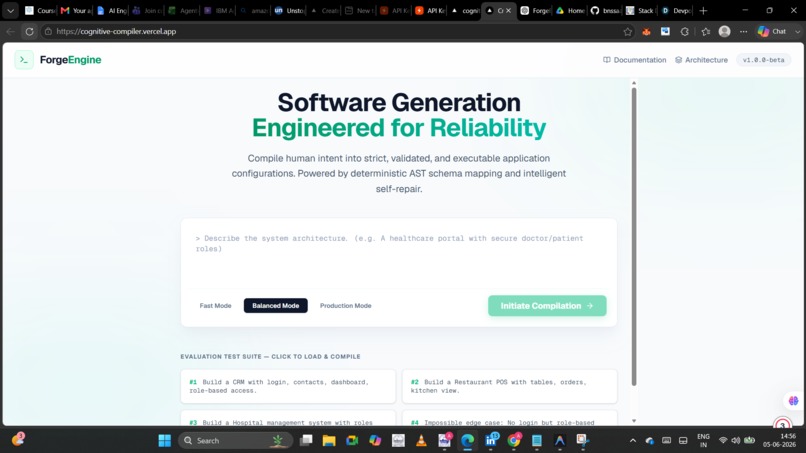This screenshot has height=453, width=806.
Task: Click the site info lock icon
Action: coord(48,31)
